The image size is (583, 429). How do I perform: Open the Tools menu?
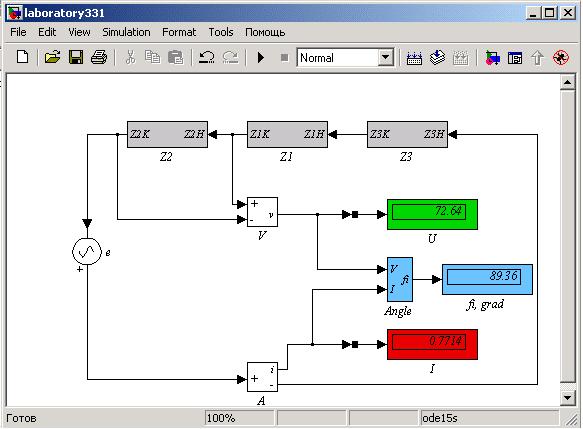221,32
